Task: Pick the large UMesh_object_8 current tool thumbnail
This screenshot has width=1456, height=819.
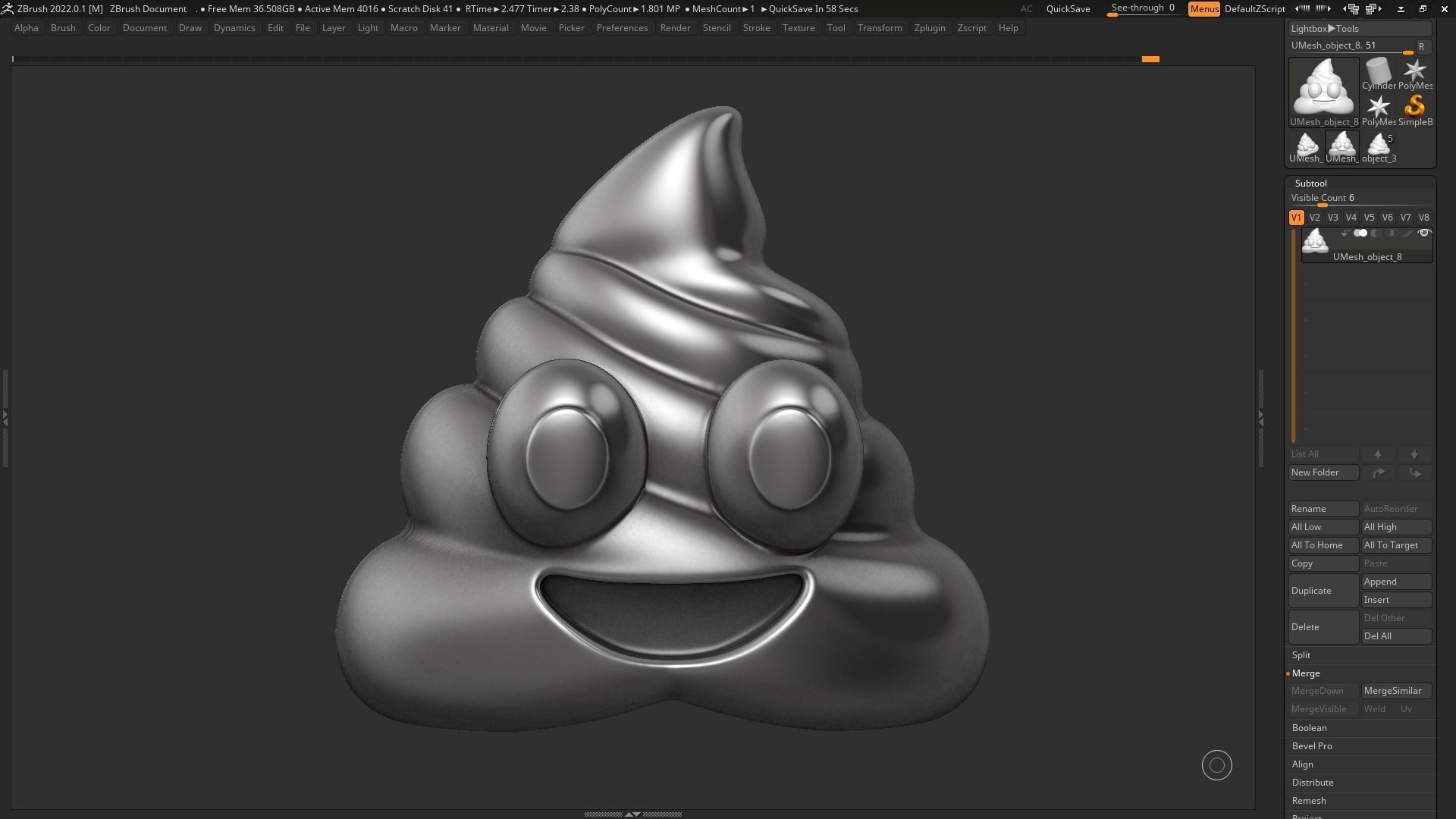Action: 1323,93
